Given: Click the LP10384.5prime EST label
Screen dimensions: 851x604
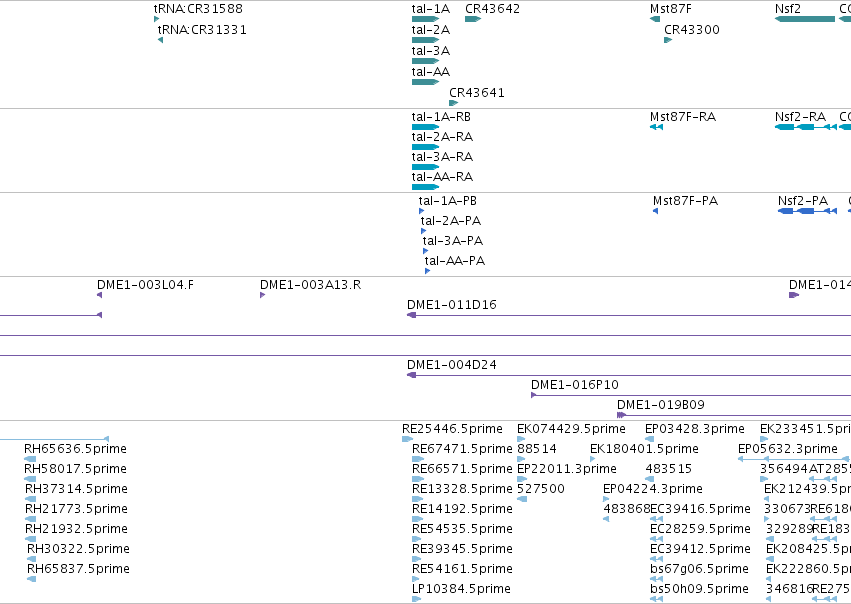Looking at the screenshot, I should (461, 589).
